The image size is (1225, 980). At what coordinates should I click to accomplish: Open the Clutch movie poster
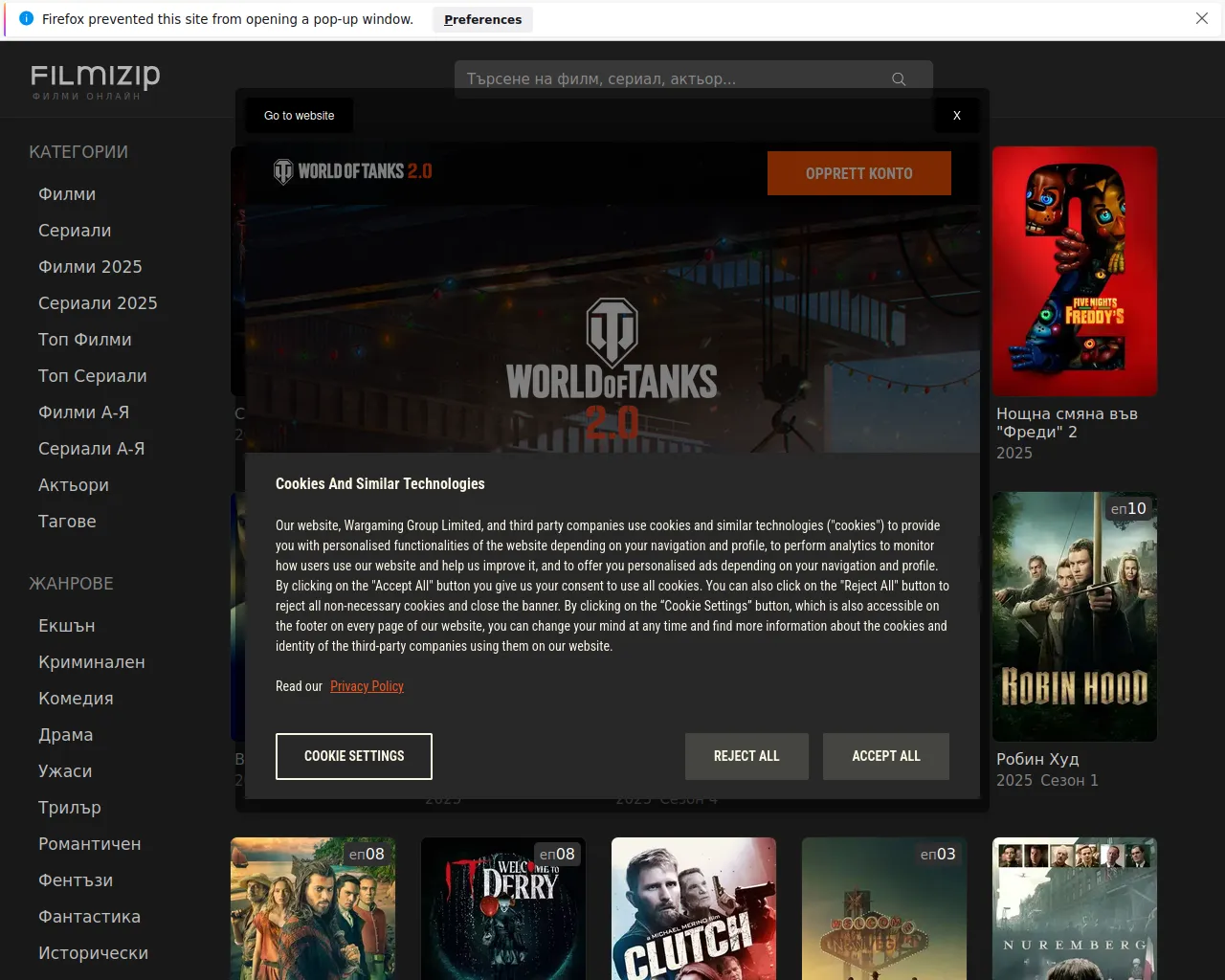[x=694, y=908]
